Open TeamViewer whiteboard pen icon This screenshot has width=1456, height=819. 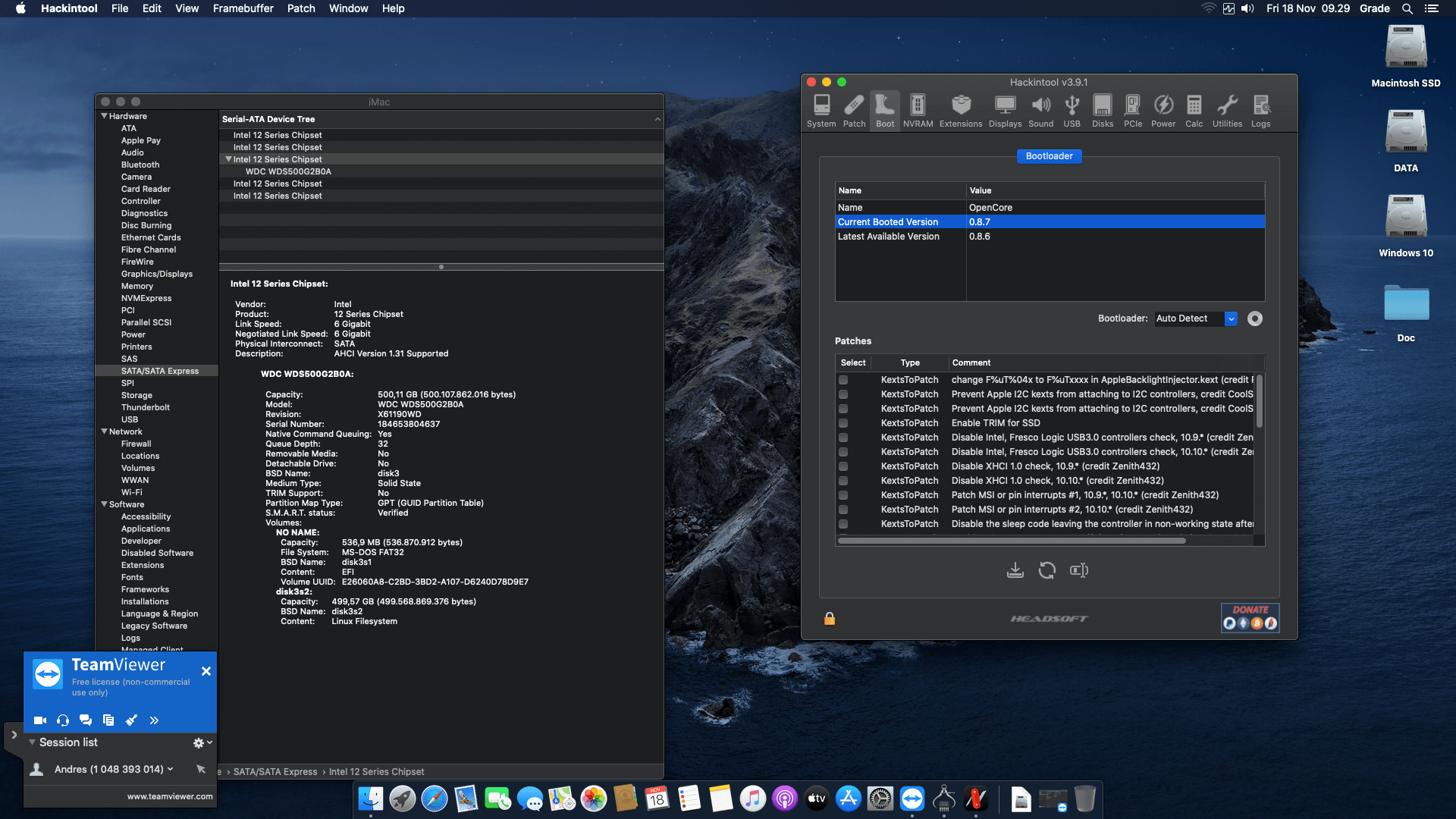click(x=131, y=720)
